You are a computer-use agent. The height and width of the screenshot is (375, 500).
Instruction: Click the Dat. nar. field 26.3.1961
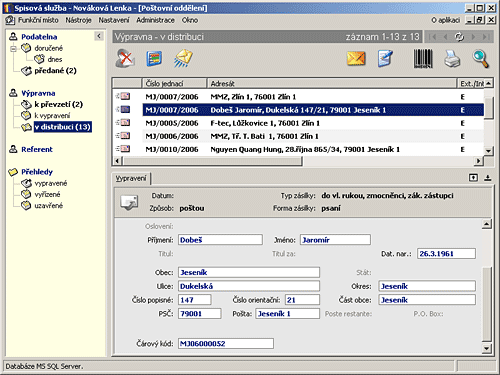(x=446, y=254)
